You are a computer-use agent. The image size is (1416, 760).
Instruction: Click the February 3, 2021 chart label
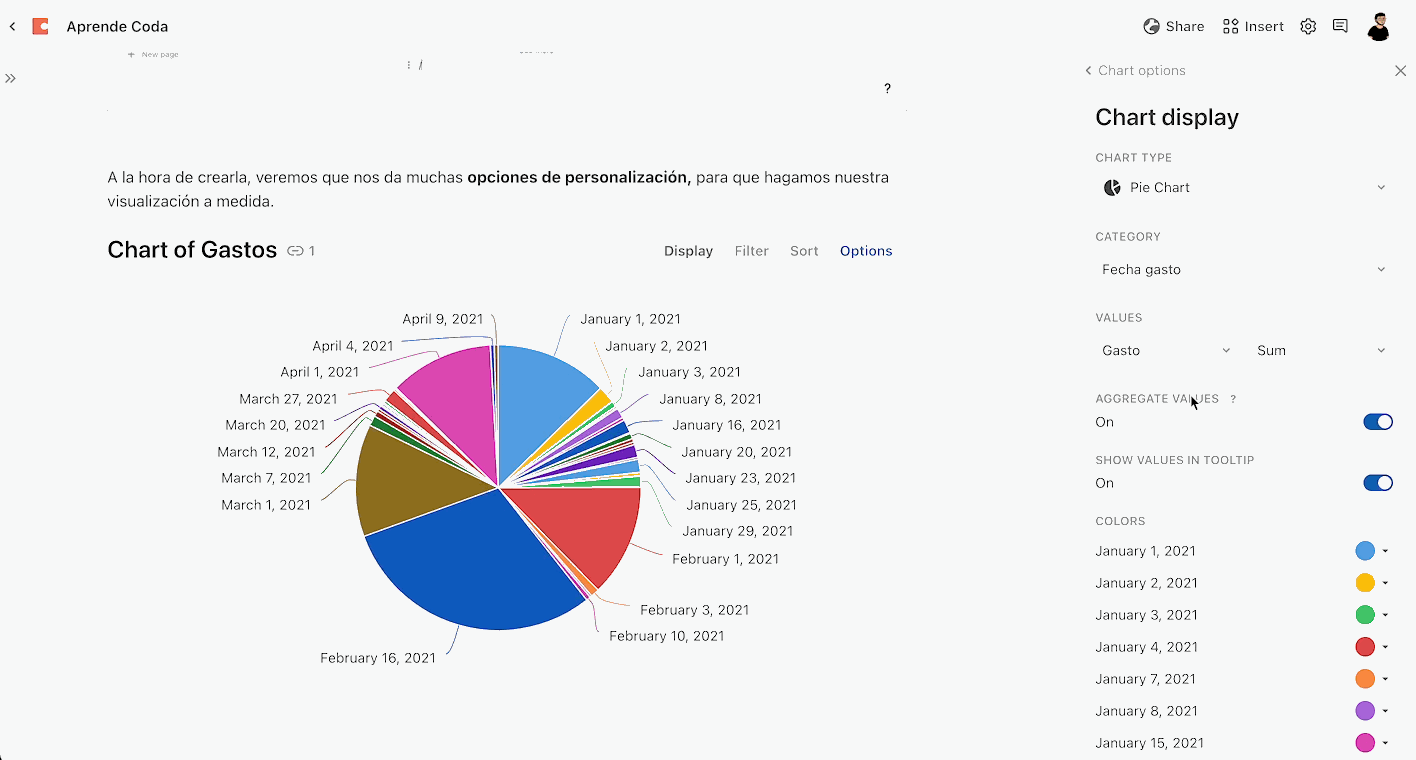point(695,610)
